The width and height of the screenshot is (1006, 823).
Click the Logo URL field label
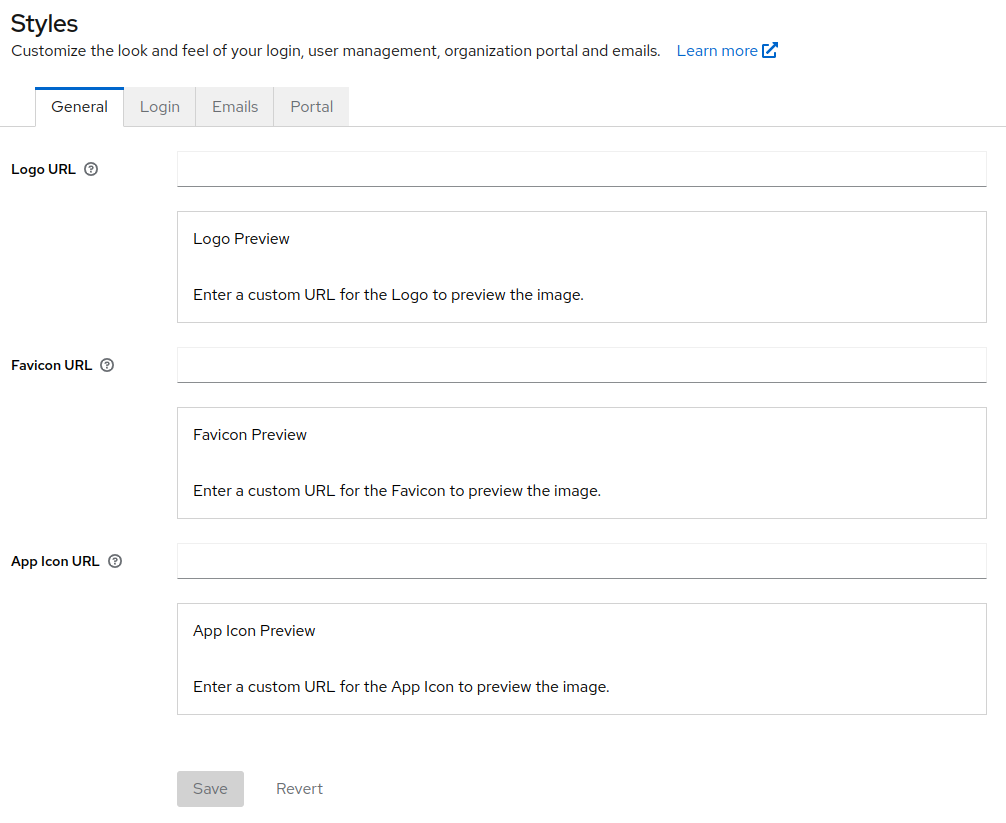[x=43, y=170]
